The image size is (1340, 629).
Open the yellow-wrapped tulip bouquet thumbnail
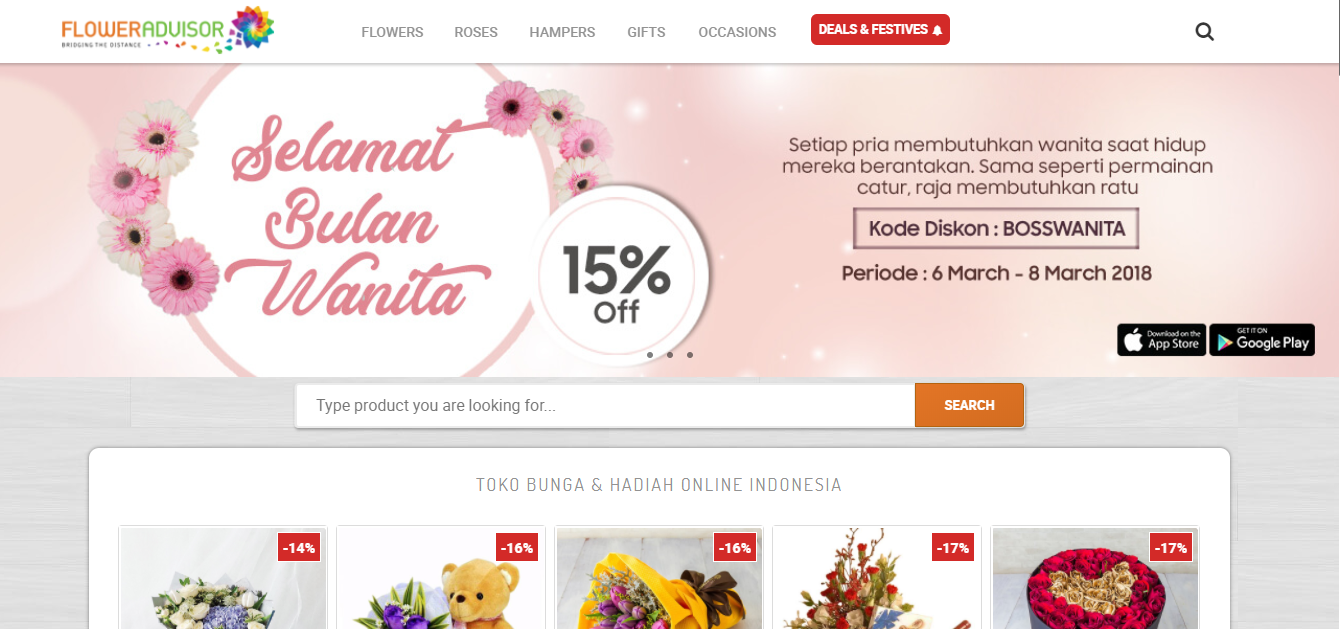(x=659, y=577)
